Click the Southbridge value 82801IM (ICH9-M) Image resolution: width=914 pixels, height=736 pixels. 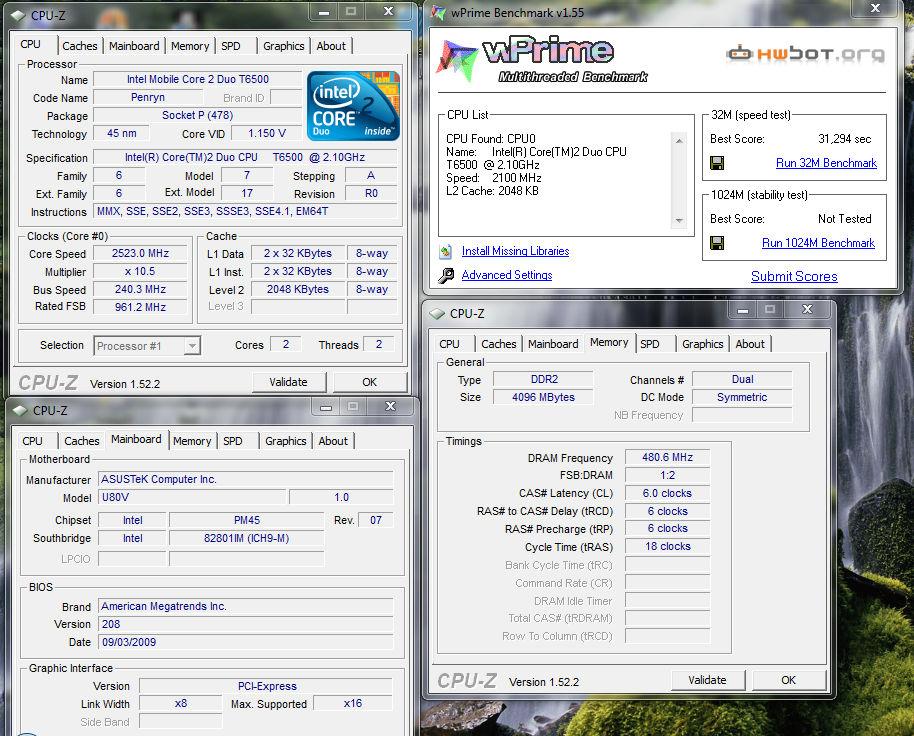247,538
